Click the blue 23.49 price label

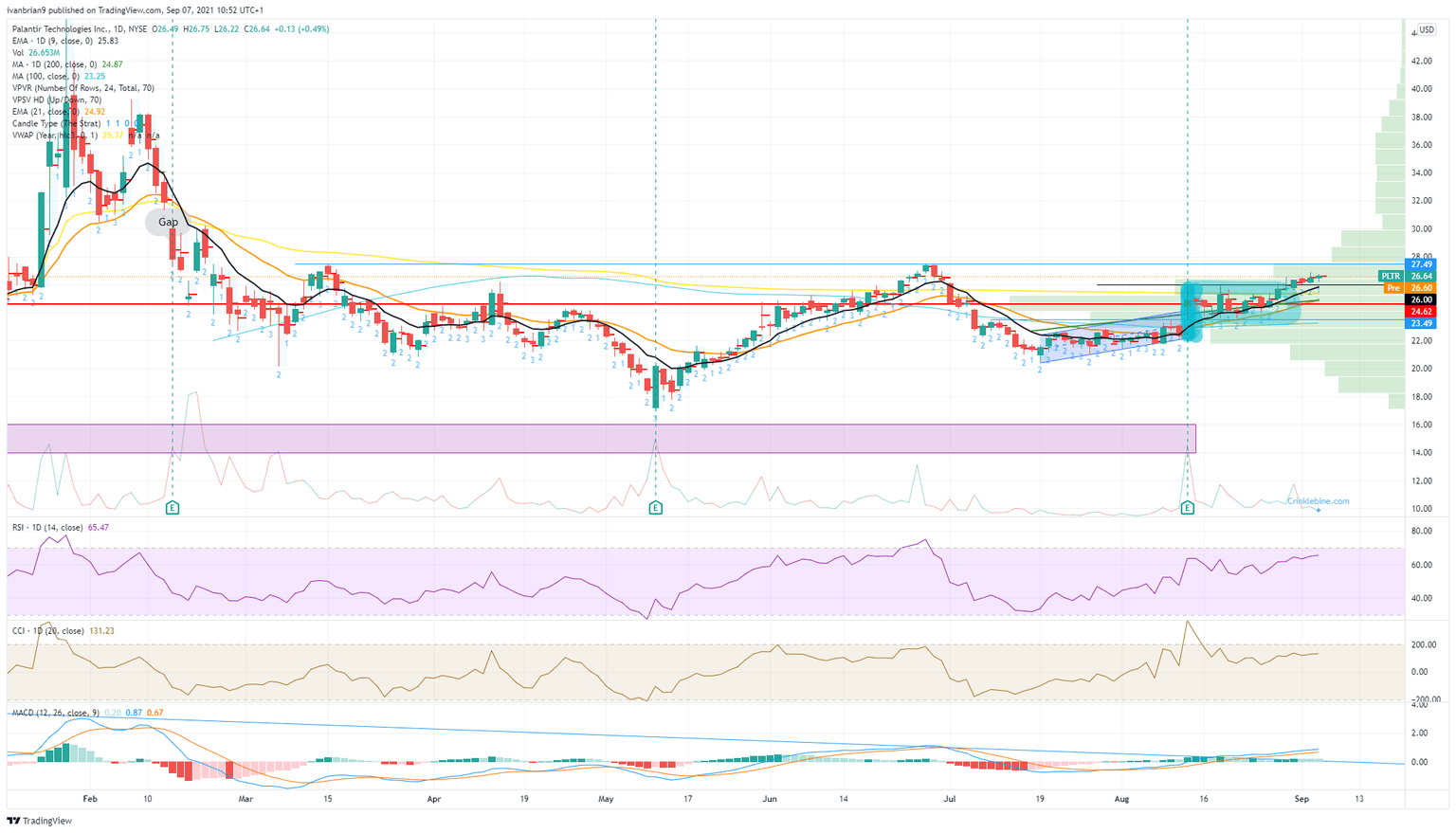coord(1421,323)
